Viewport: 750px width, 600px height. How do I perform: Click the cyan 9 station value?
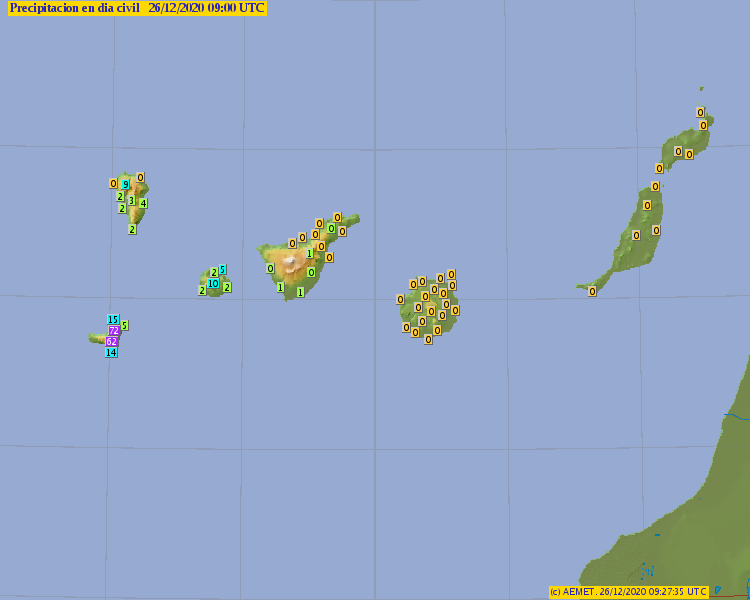pos(125,185)
